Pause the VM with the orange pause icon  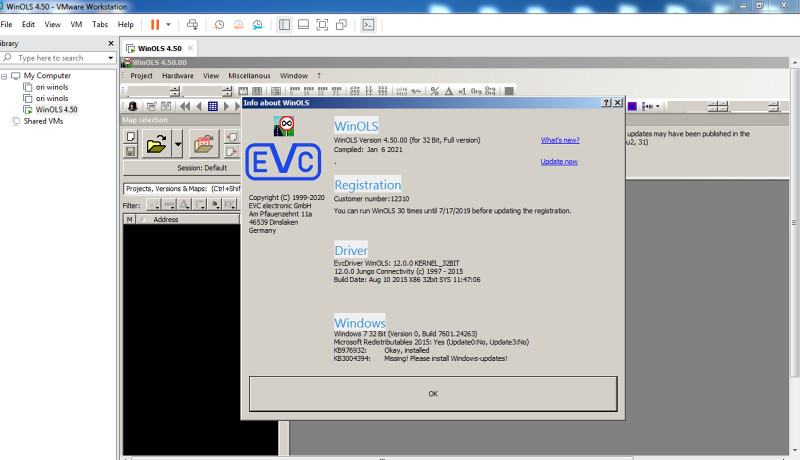[x=155, y=24]
